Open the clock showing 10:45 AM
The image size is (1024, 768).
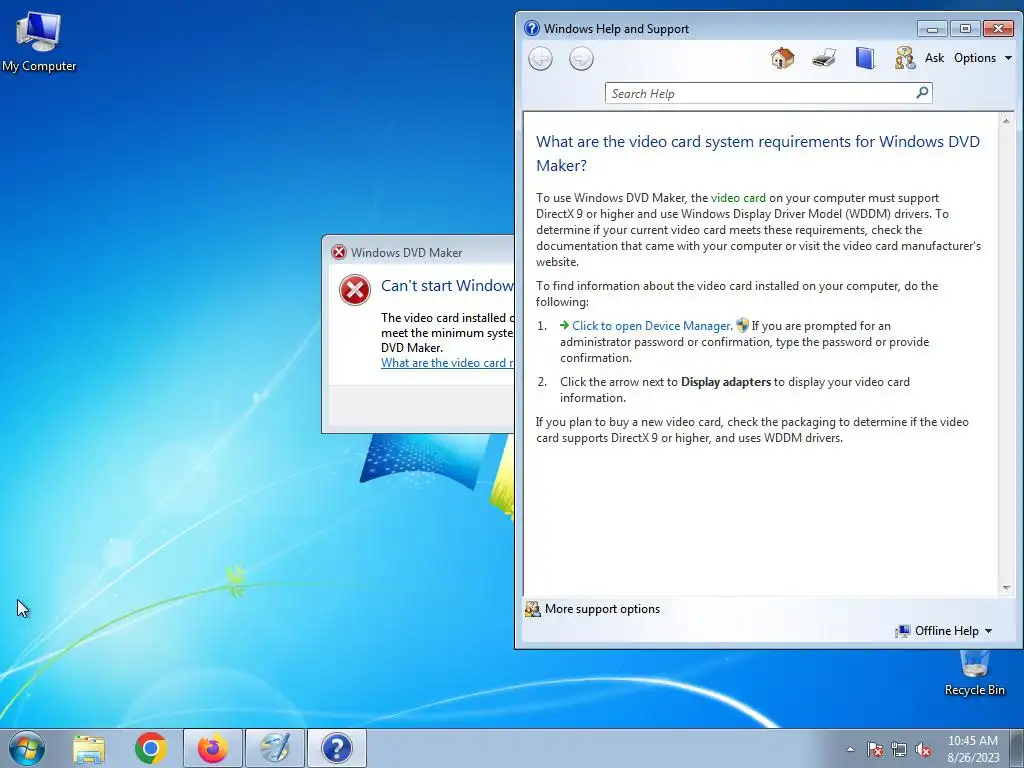pos(973,749)
